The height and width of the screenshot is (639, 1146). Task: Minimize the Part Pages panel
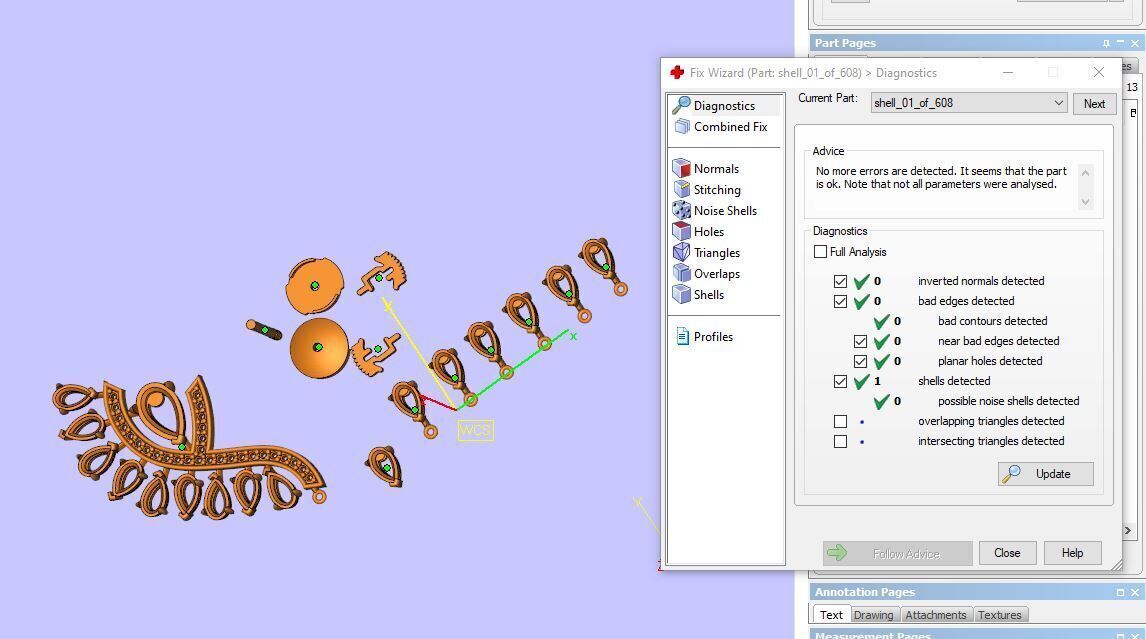pyautogui.click(x=1120, y=44)
